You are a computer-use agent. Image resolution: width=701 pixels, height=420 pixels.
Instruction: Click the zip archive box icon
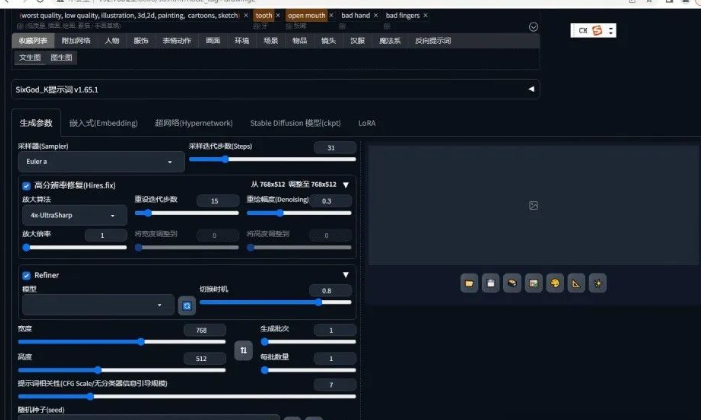tap(512, 283)
